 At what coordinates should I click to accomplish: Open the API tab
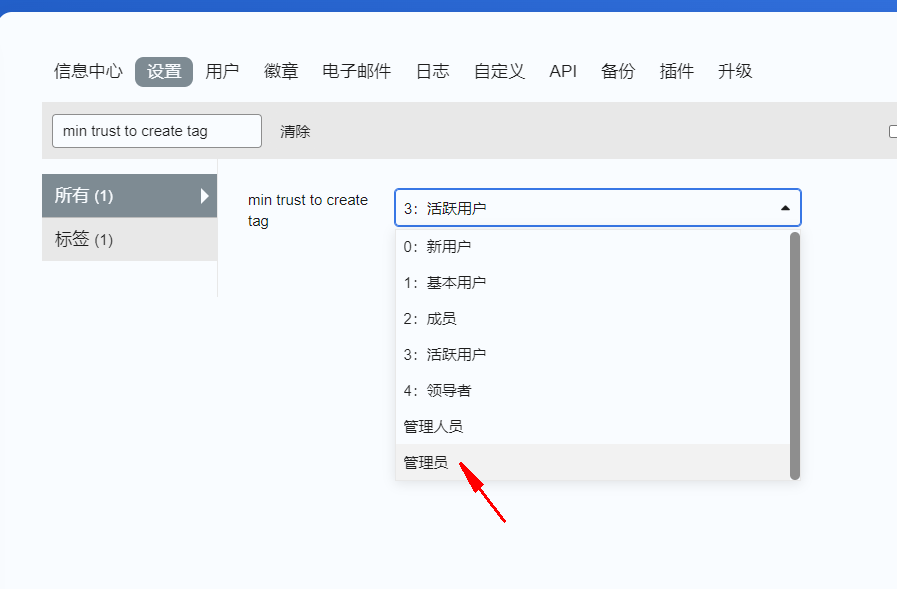(x=563, y=71)
